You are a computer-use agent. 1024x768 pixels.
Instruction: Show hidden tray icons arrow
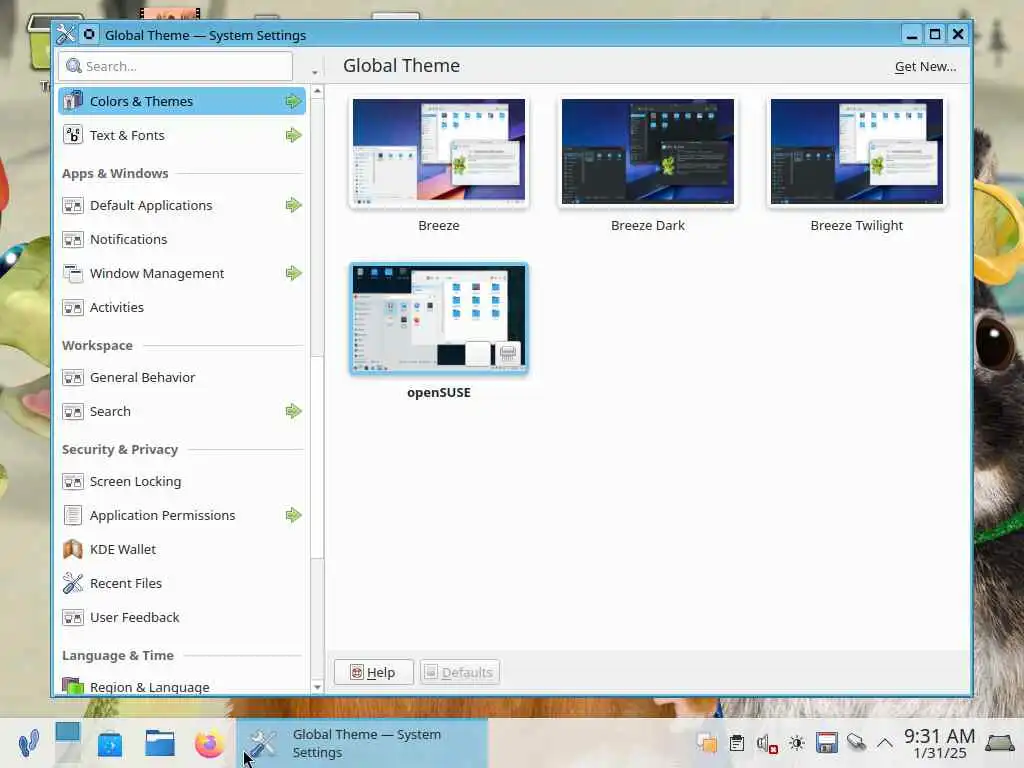885,743
